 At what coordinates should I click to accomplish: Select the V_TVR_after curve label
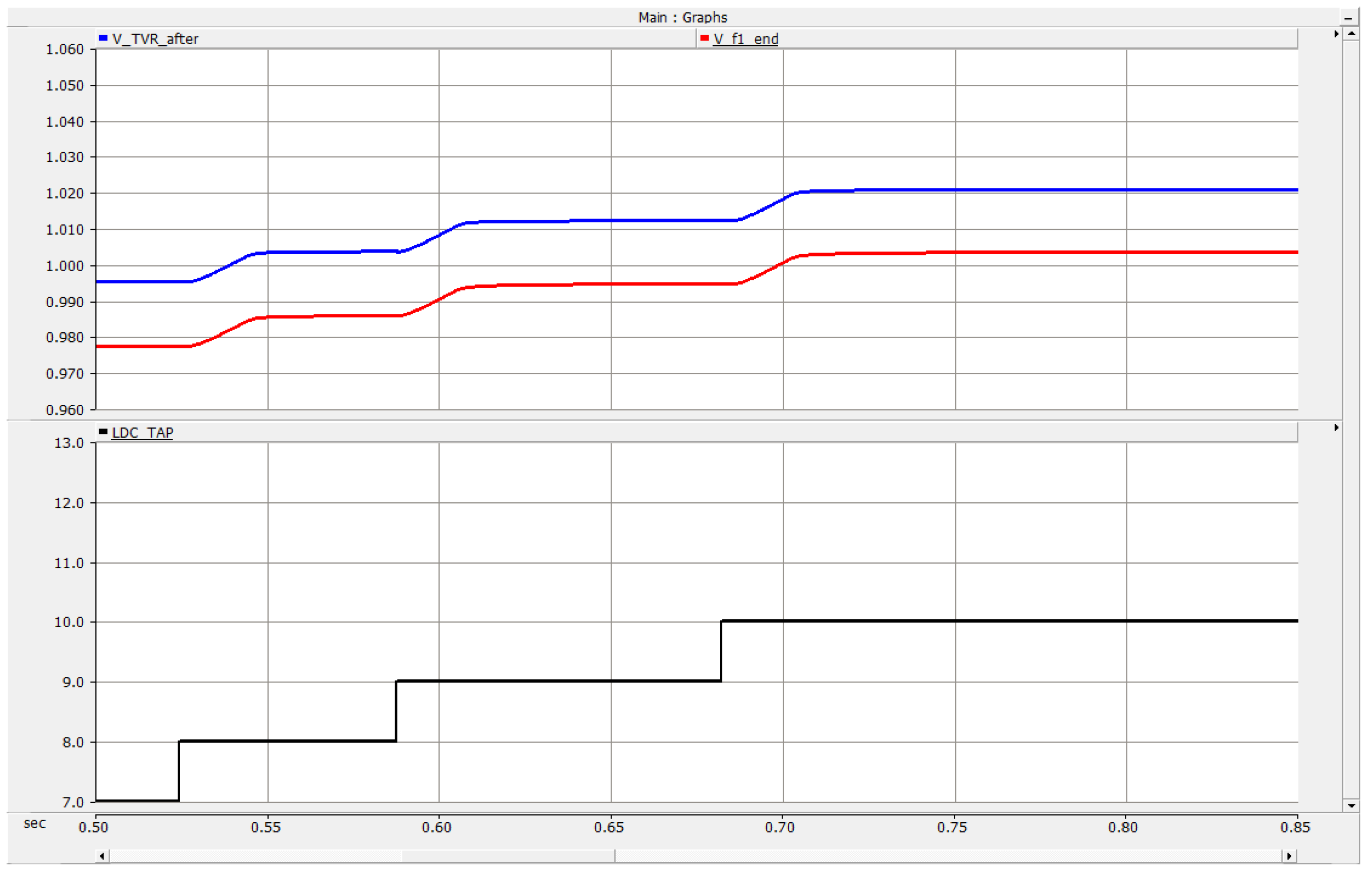pyautogui.click(x=155, y=39)
